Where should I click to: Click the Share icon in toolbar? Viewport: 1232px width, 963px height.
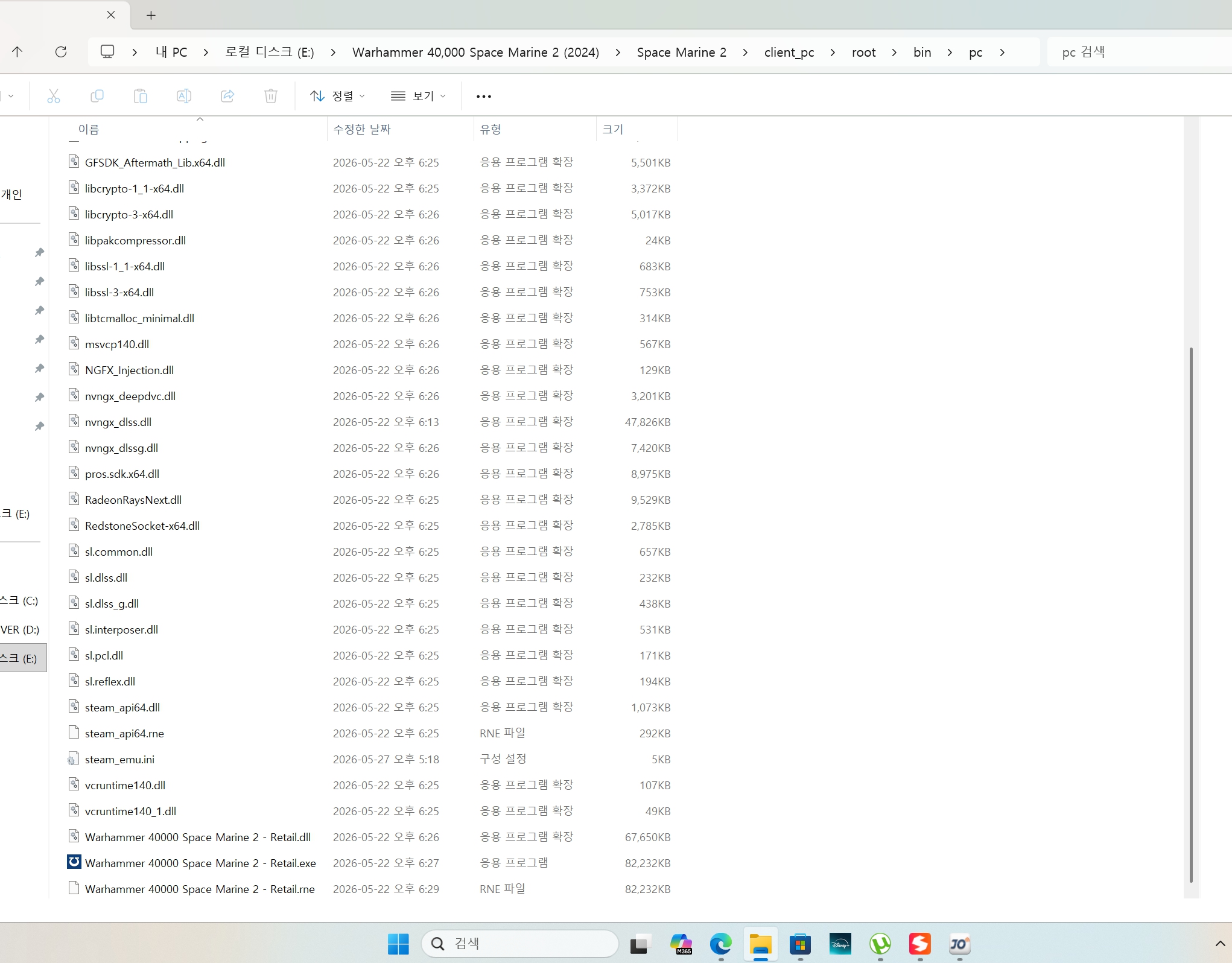pyautogui.click(x=227, y=96)
